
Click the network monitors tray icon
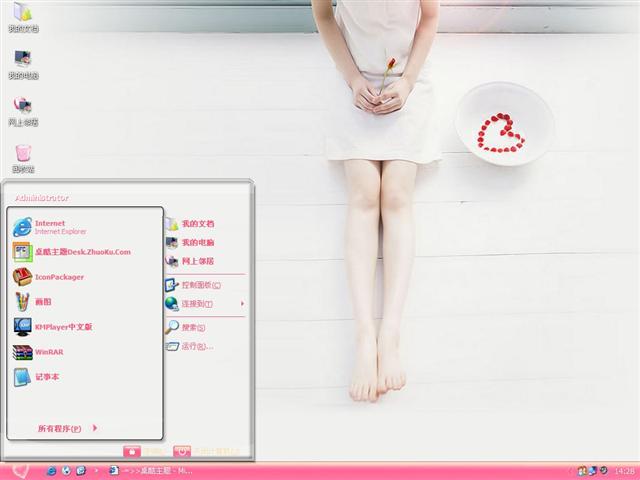click(x=592, y=471)
